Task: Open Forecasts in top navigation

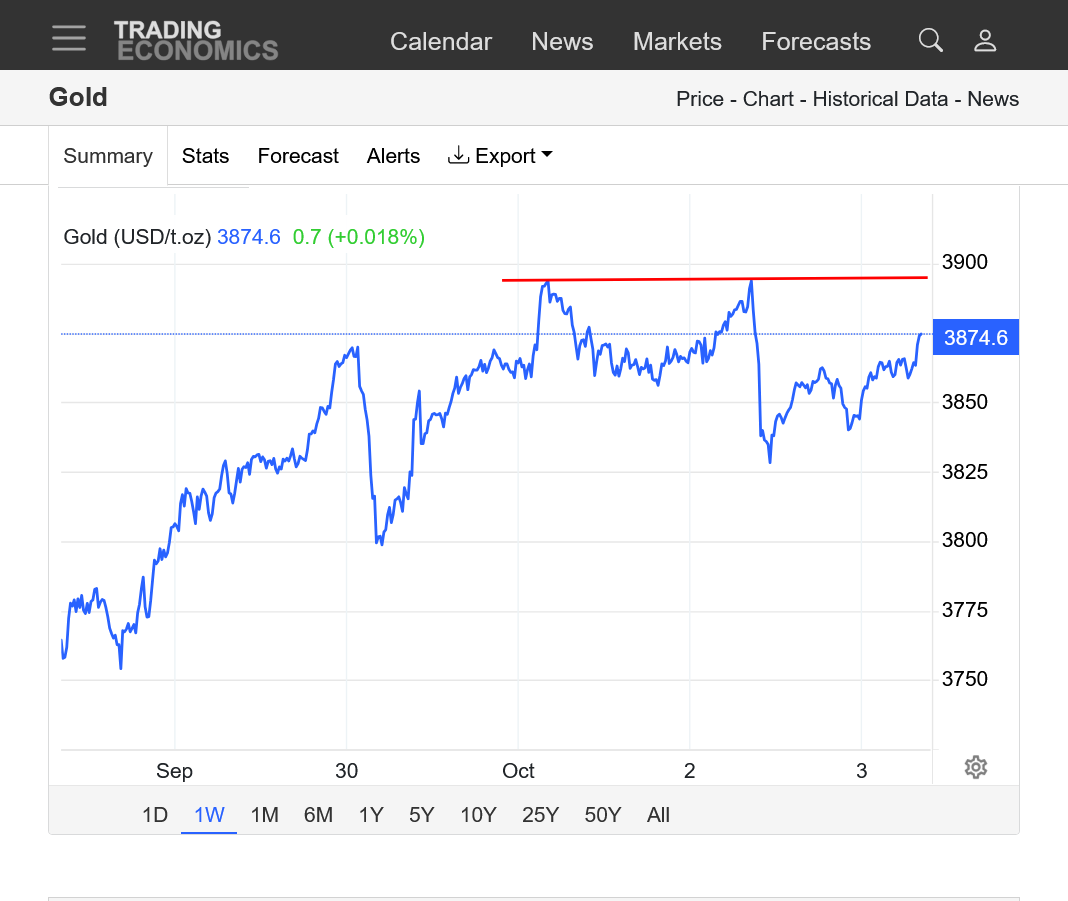Action: [816, 41]
